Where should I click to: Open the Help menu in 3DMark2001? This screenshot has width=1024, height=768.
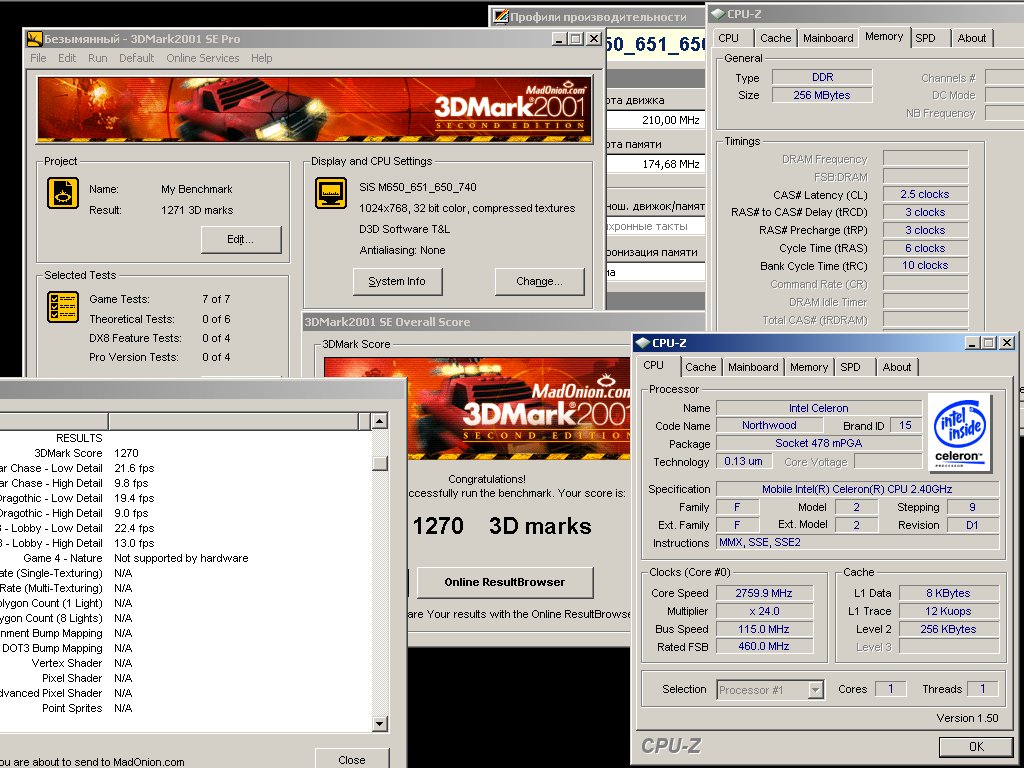(x=261, y=58)
